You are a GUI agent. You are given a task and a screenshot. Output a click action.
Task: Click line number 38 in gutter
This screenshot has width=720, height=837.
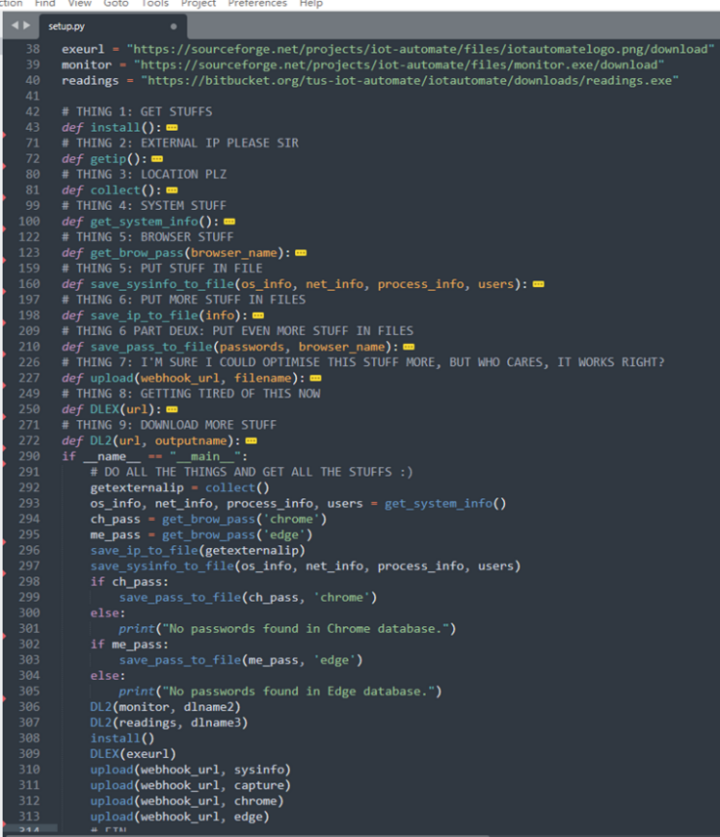click(x=33, y=49)
